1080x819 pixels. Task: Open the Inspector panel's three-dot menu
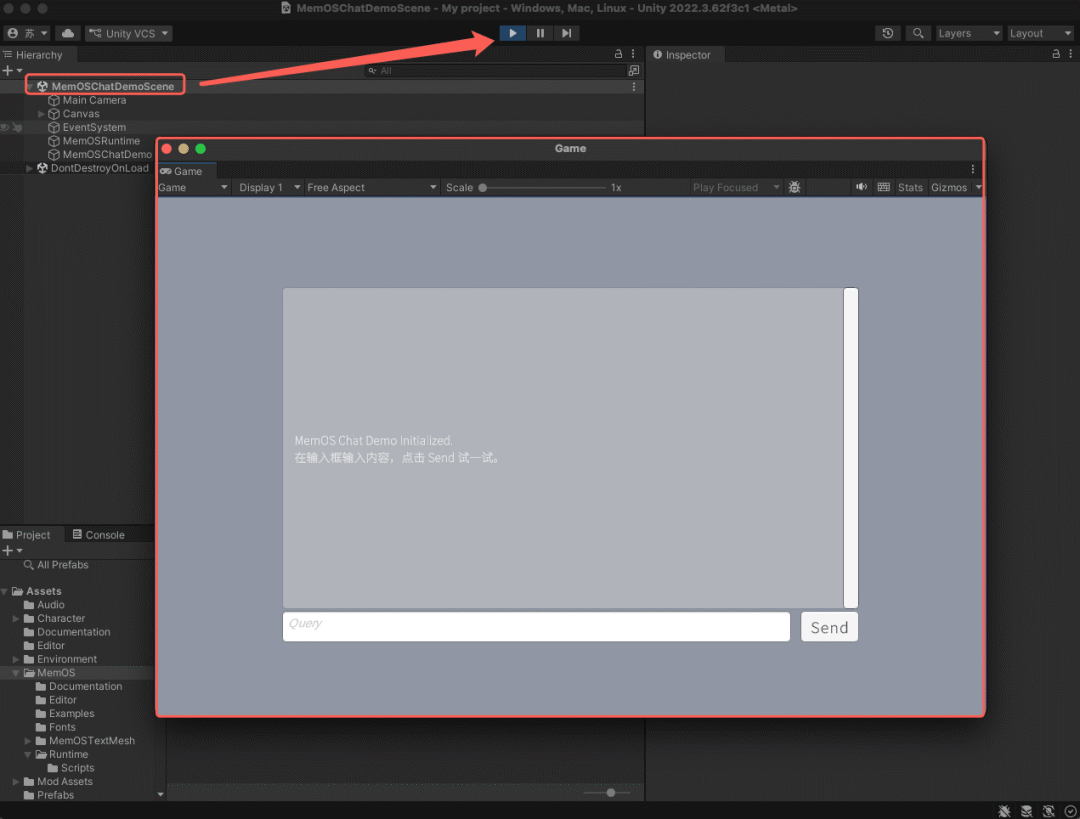click(x=1071, y=55)
